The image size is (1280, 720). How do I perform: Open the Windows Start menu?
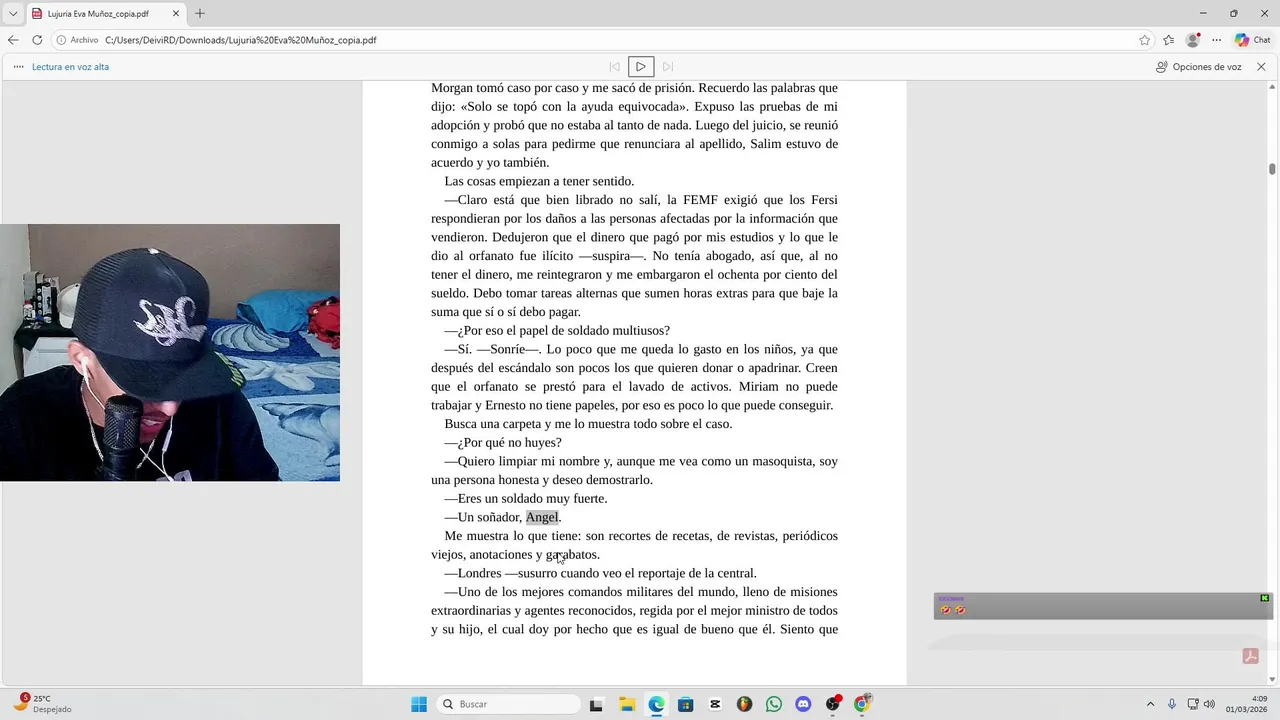[419, 704]
